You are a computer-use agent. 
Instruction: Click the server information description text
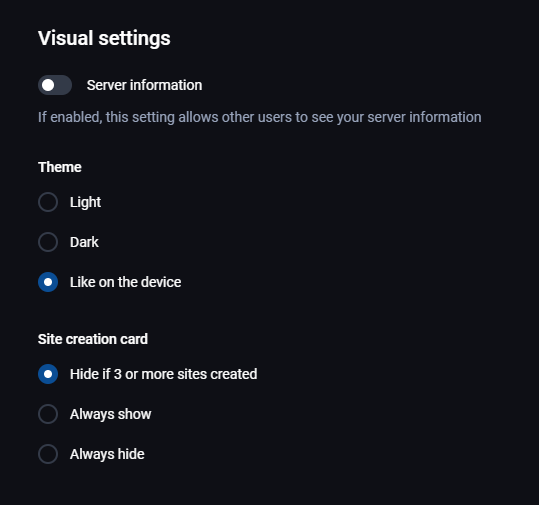click(260, 117)
